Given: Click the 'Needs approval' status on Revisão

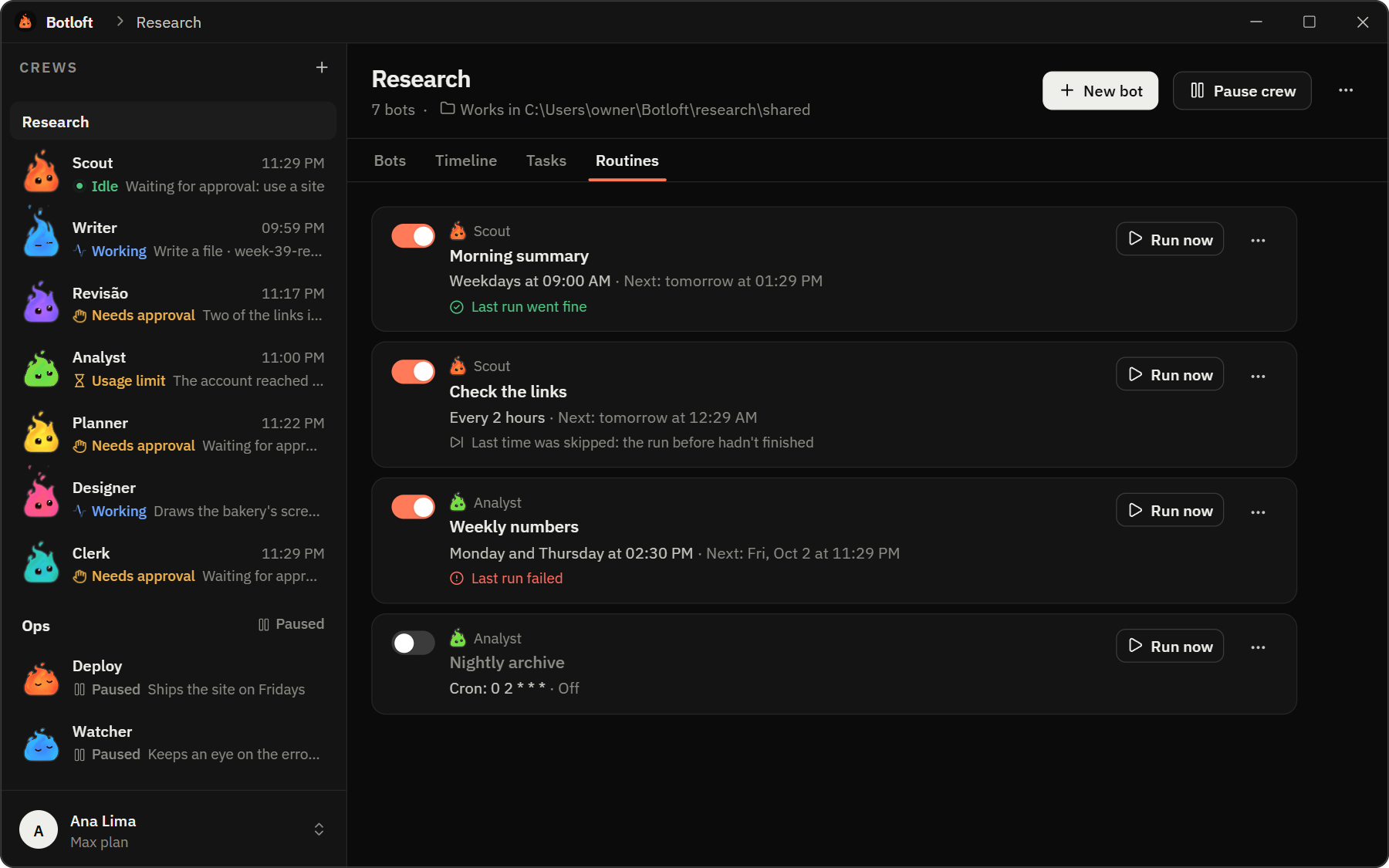Looking at the screenshot, I should tap(134, 316).
